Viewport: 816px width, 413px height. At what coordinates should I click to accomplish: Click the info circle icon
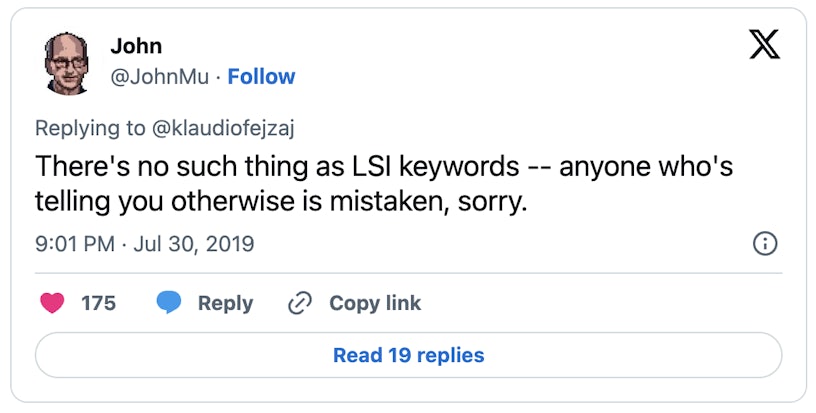tap(764, 244)
